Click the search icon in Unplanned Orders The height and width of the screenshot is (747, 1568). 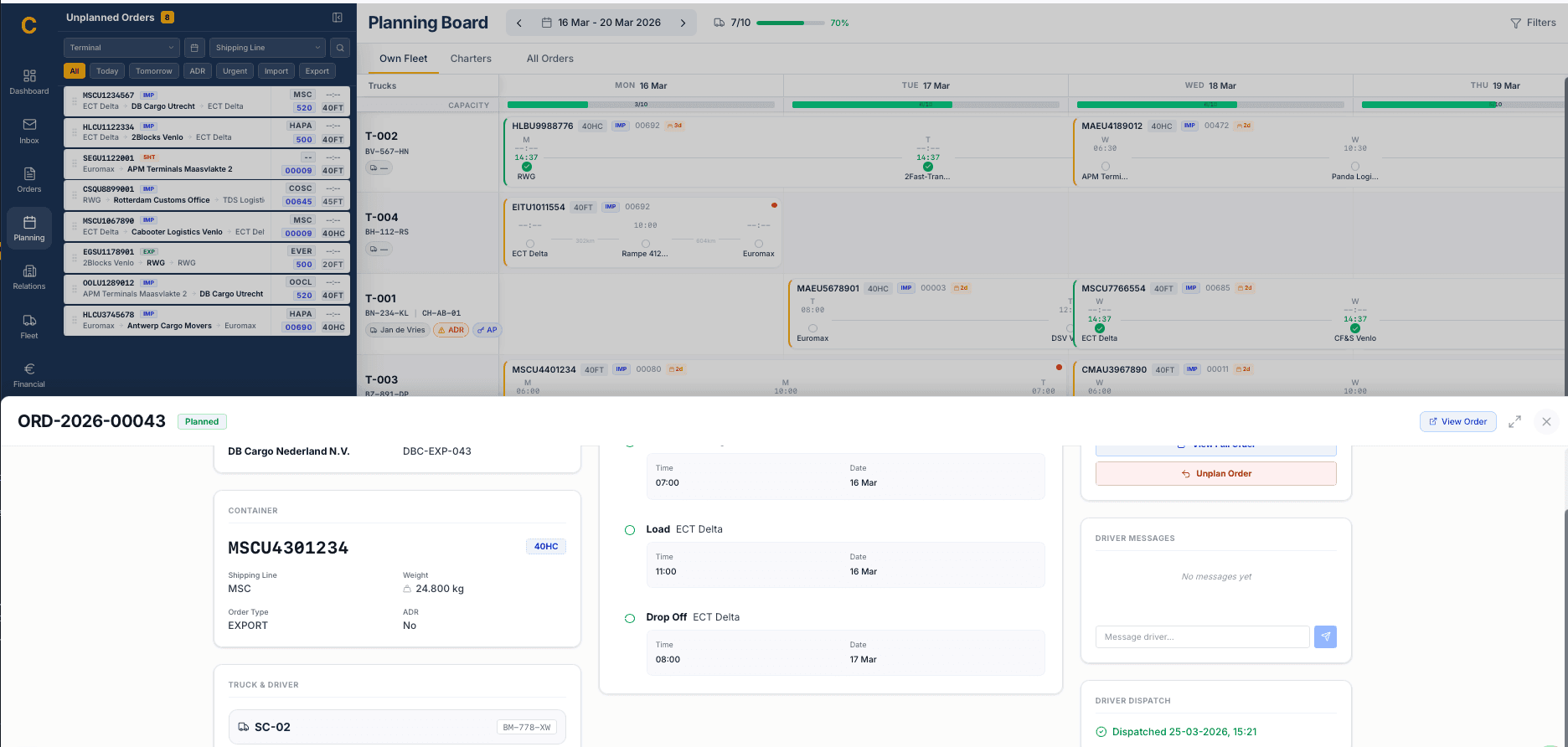(x=340, y=48)
